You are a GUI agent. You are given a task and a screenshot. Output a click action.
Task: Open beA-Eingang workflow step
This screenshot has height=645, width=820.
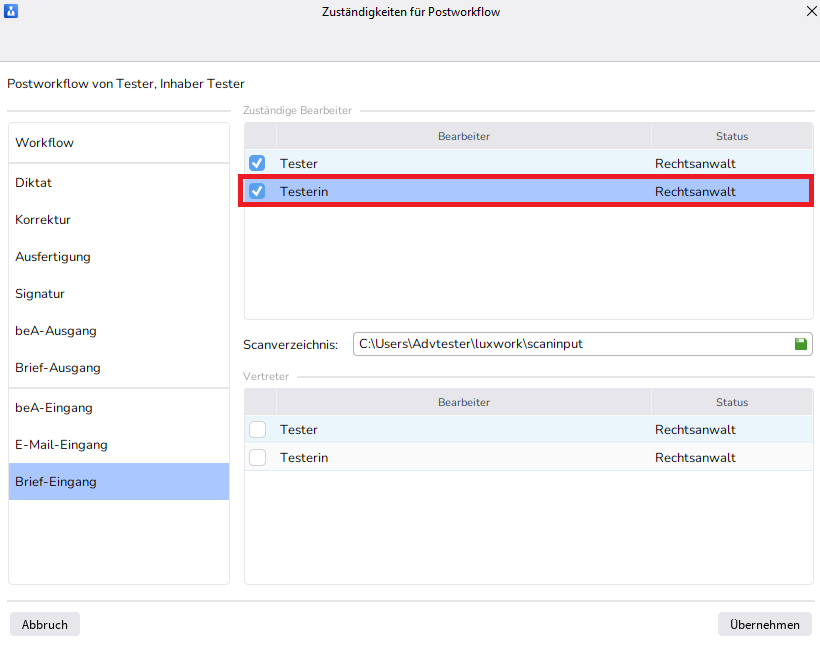click(x=54, y=408)
